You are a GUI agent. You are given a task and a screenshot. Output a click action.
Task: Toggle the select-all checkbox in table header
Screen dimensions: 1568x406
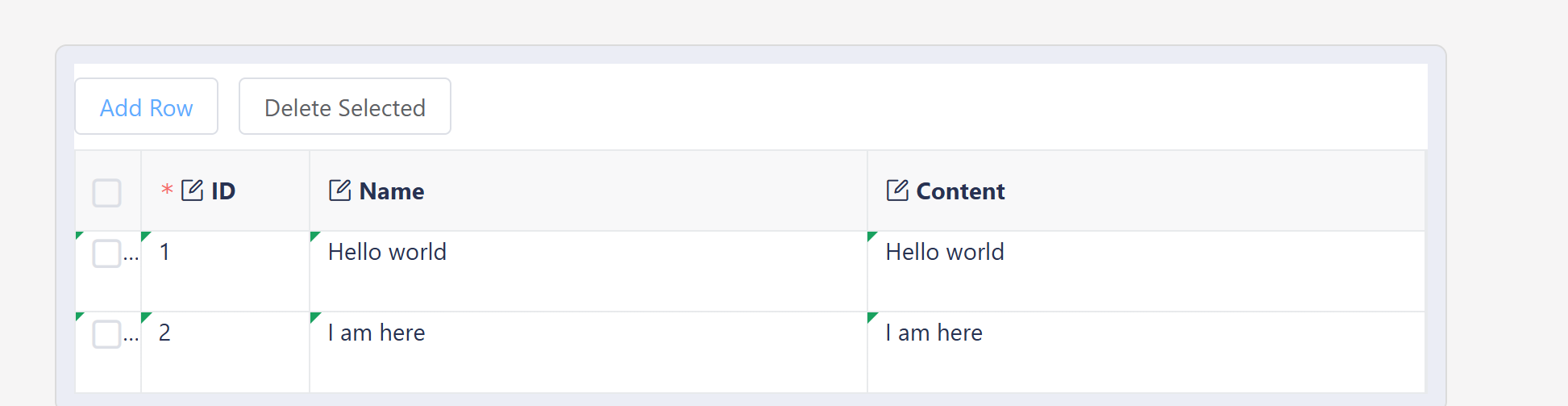pyautogui.click(x=106, y=193)
